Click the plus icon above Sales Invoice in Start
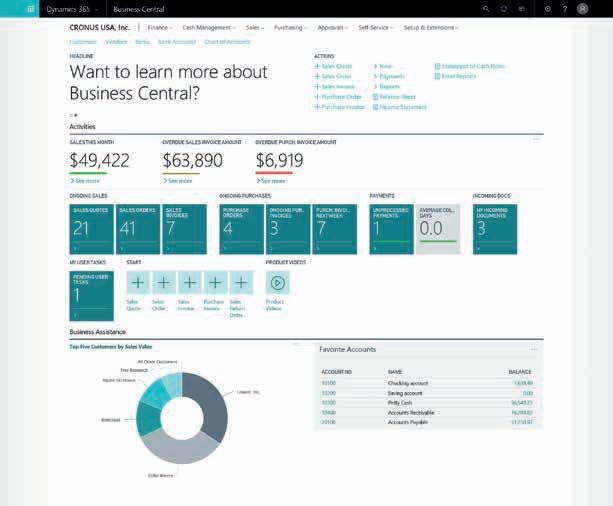Image resolution: width=613 pixels, height=506 pixels. click(x=190, y=283)
